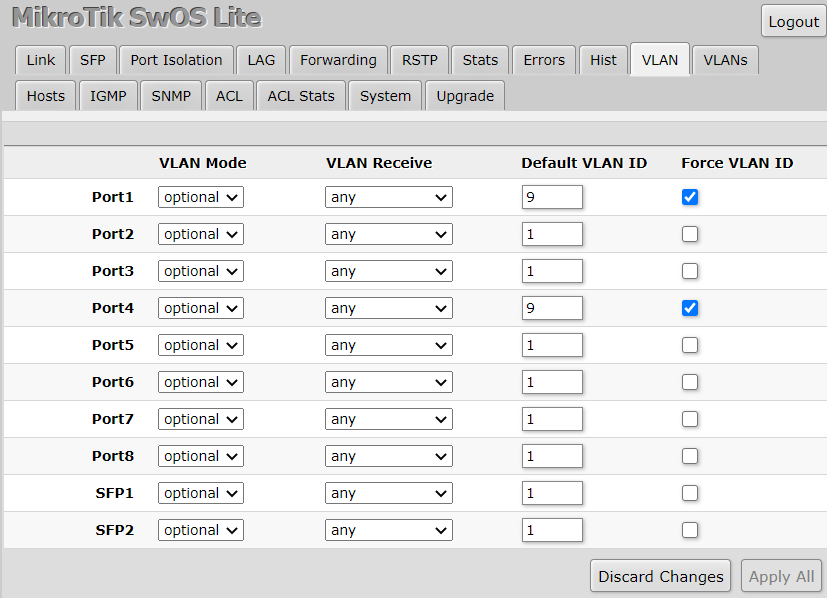Switch to the IGMP tab

point(108,95)
